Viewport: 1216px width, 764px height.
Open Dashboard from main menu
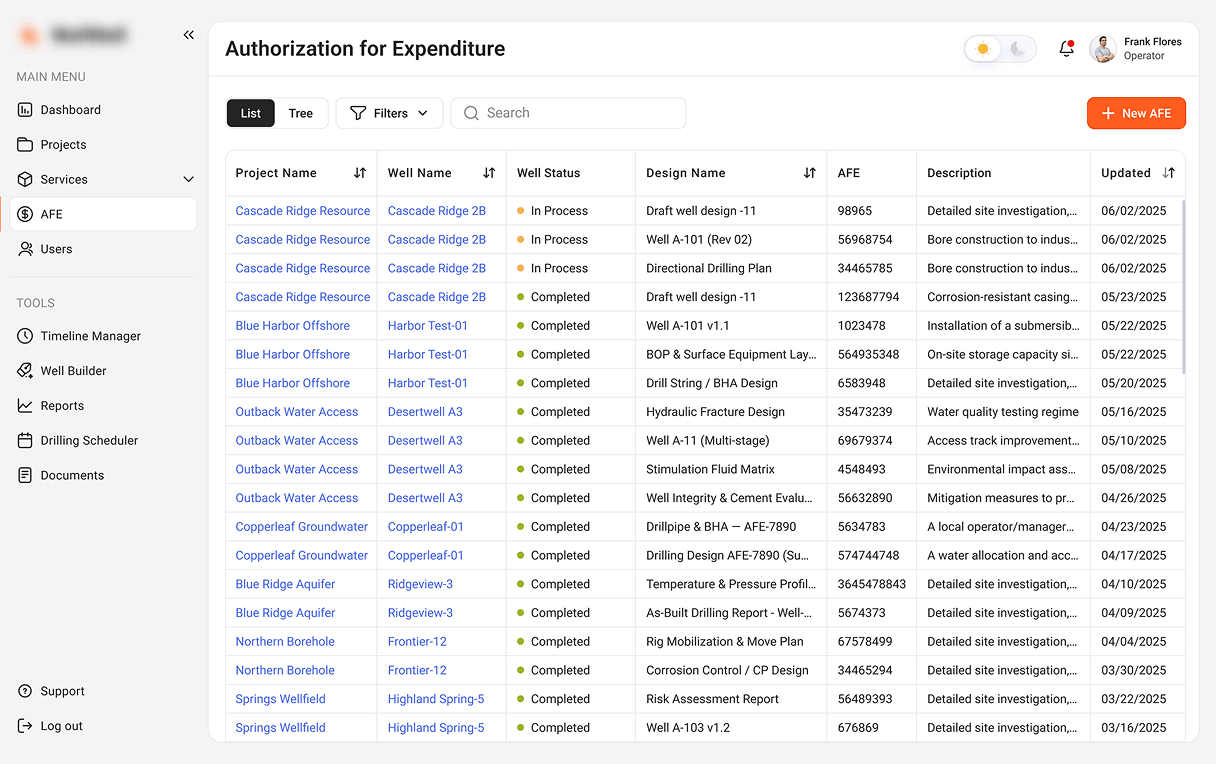coord(70,110)
